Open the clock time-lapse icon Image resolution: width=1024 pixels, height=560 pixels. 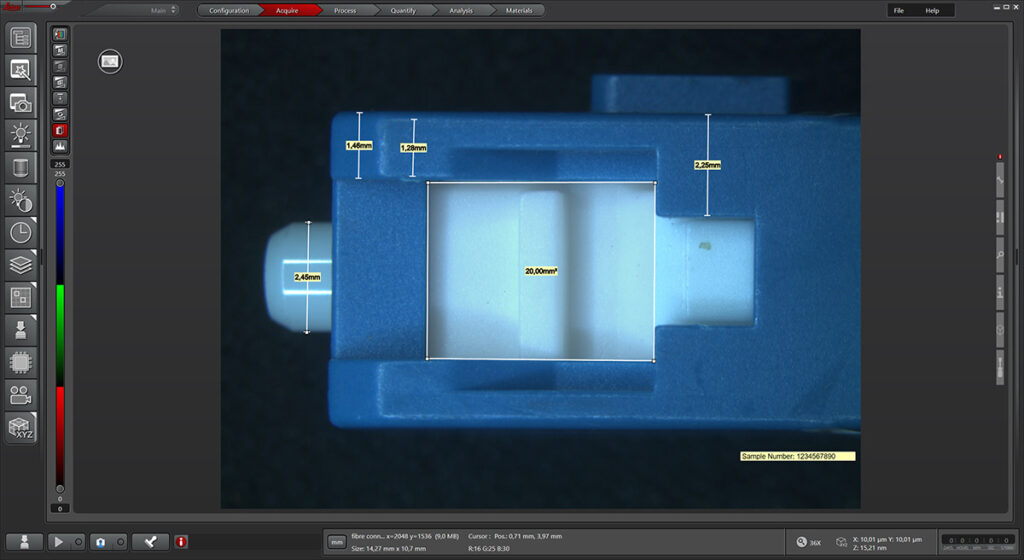pyautogui.click(x=21, y=232)
